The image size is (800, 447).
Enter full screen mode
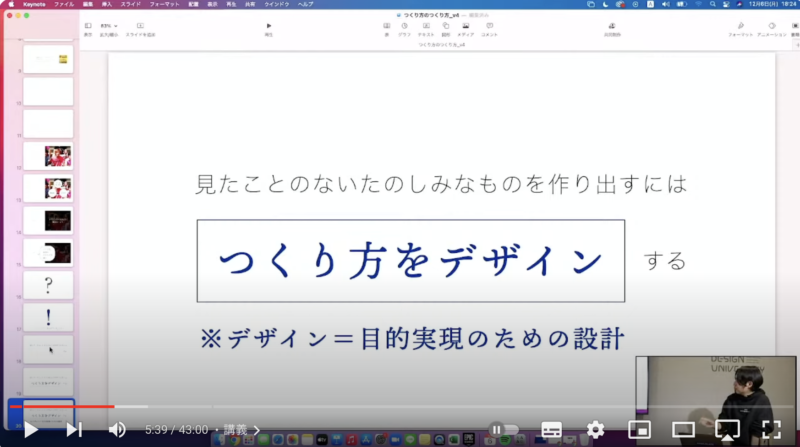pos(771,429)
